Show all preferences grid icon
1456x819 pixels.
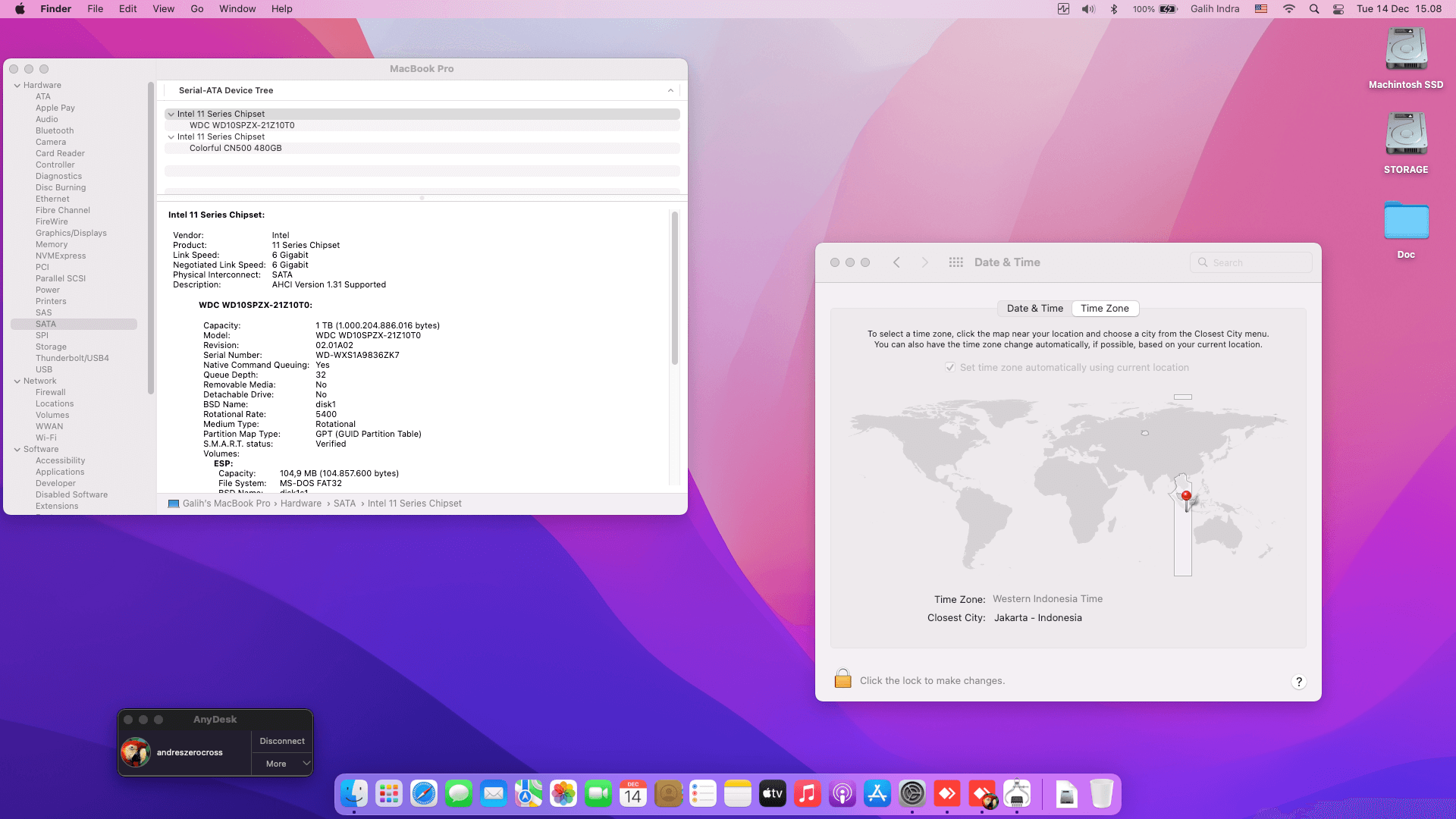[x=955, y=262]
